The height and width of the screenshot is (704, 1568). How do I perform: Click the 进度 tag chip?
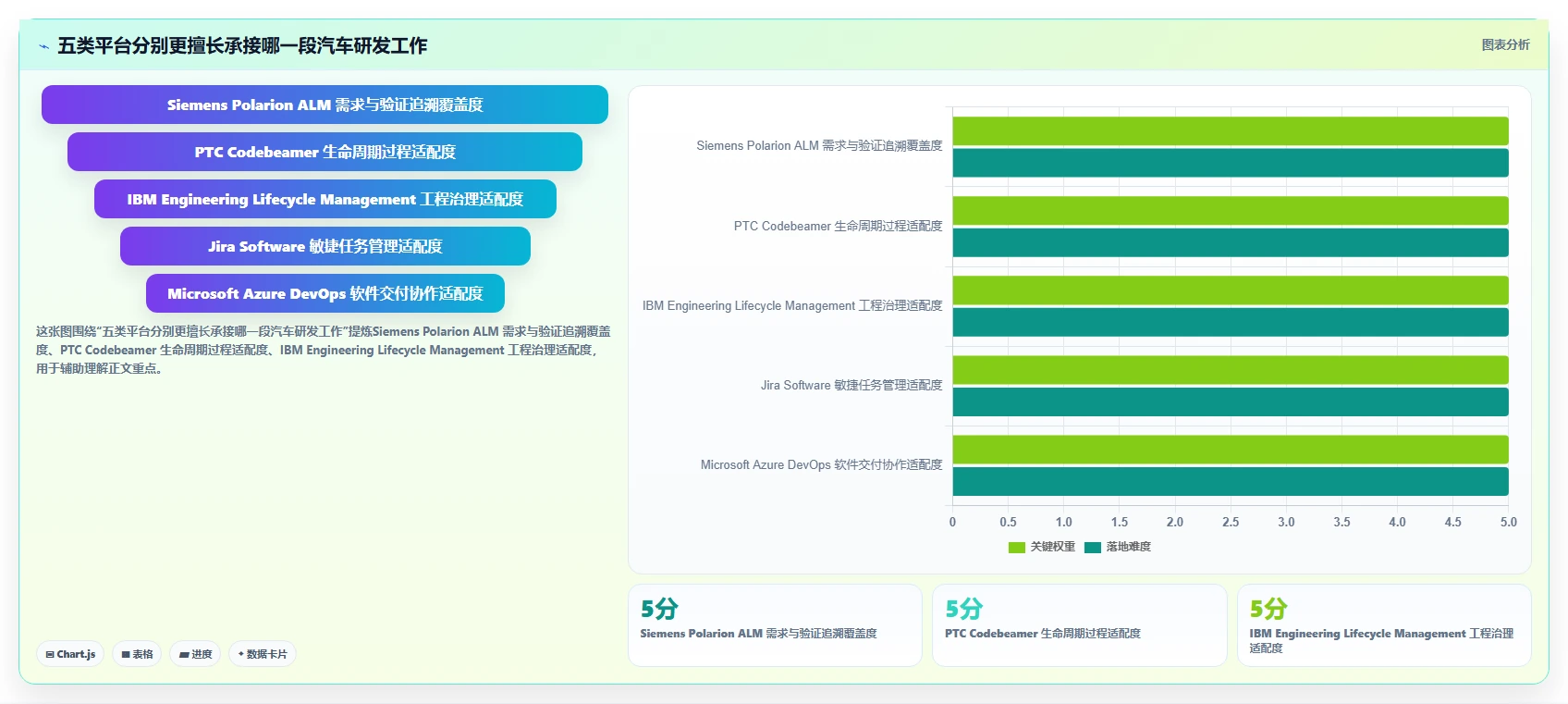tap(195, 654)
